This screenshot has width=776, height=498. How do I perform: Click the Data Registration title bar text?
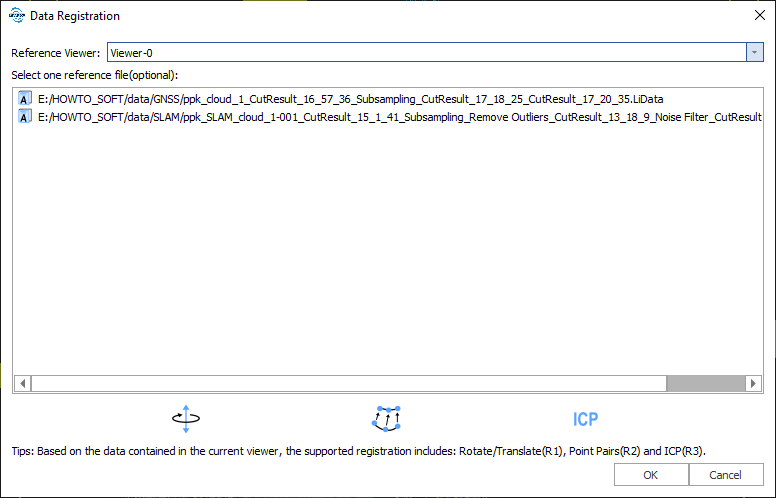point(74,15)
